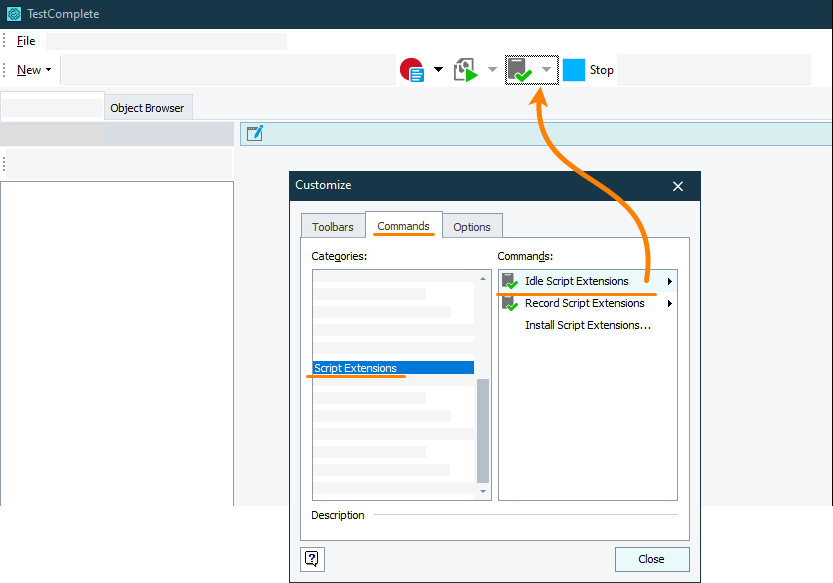Click the edit note icon below tabs

(x=255, y=133)
